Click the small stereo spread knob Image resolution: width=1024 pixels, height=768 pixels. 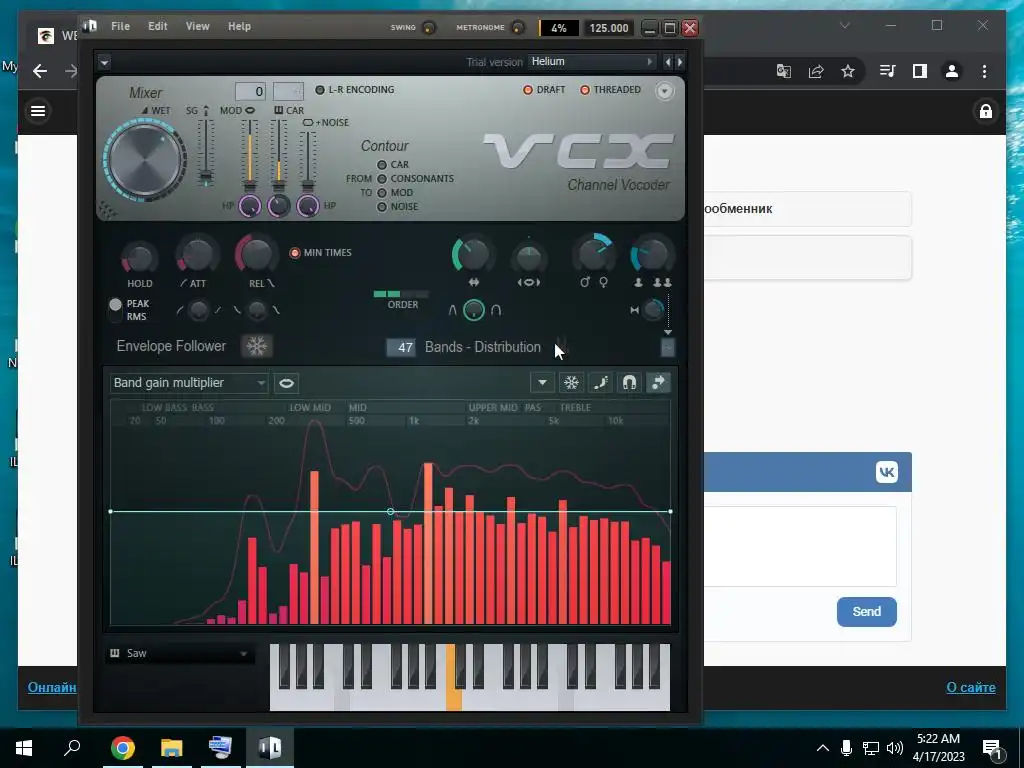pos(652,310)
